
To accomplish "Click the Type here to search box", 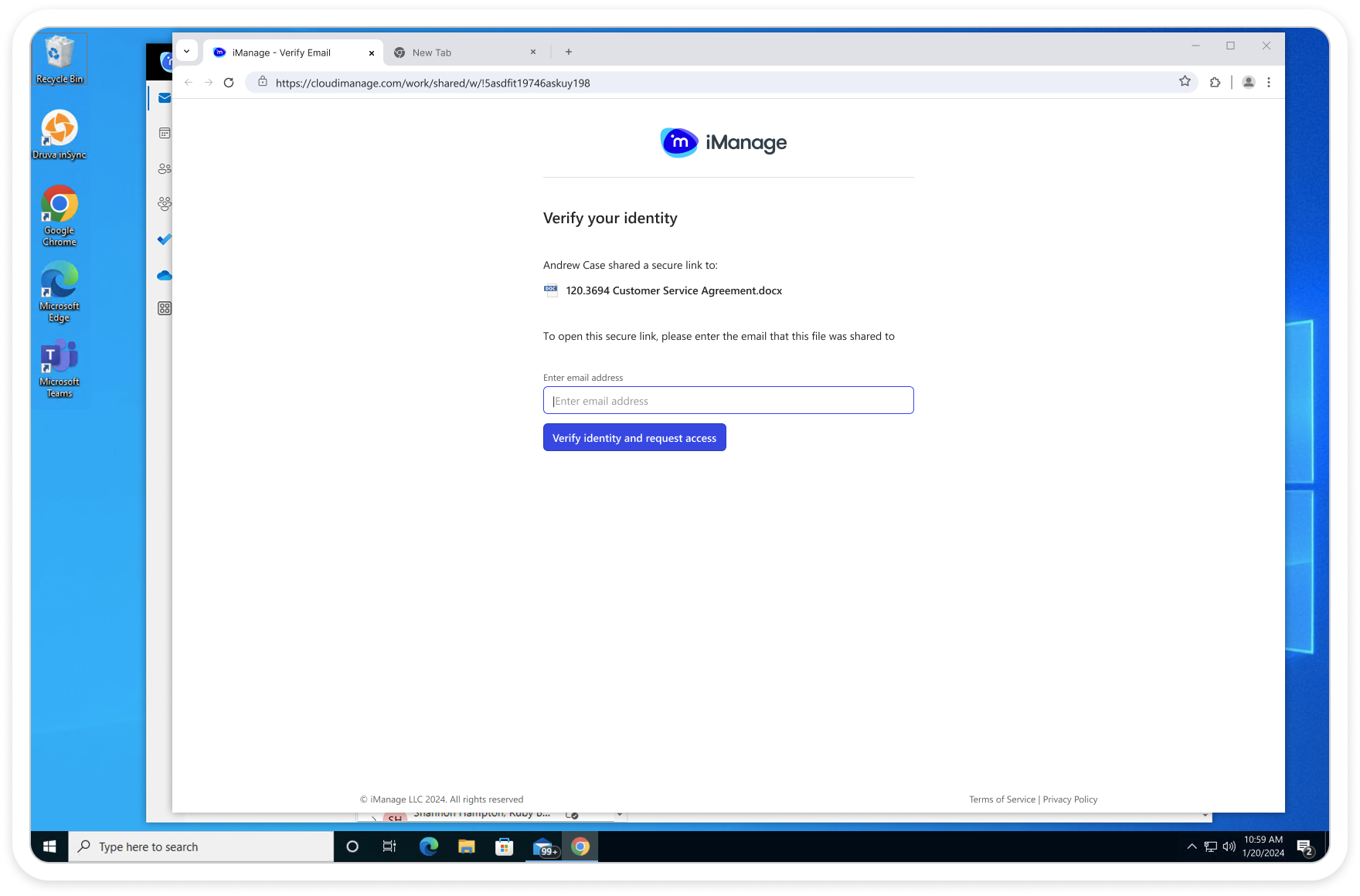I will tap(201, 847).
